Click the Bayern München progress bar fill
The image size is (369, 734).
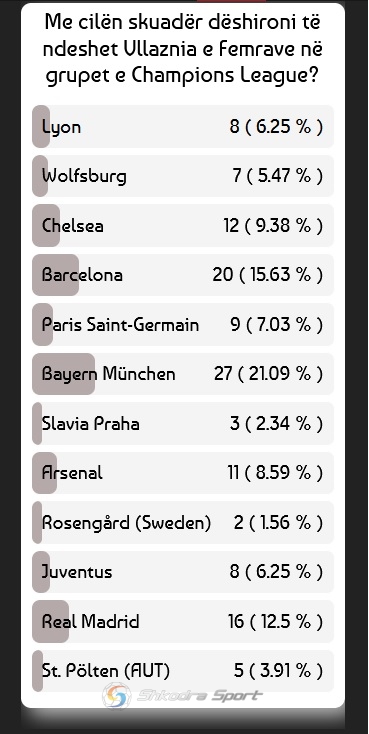click(x=64, y=374)
